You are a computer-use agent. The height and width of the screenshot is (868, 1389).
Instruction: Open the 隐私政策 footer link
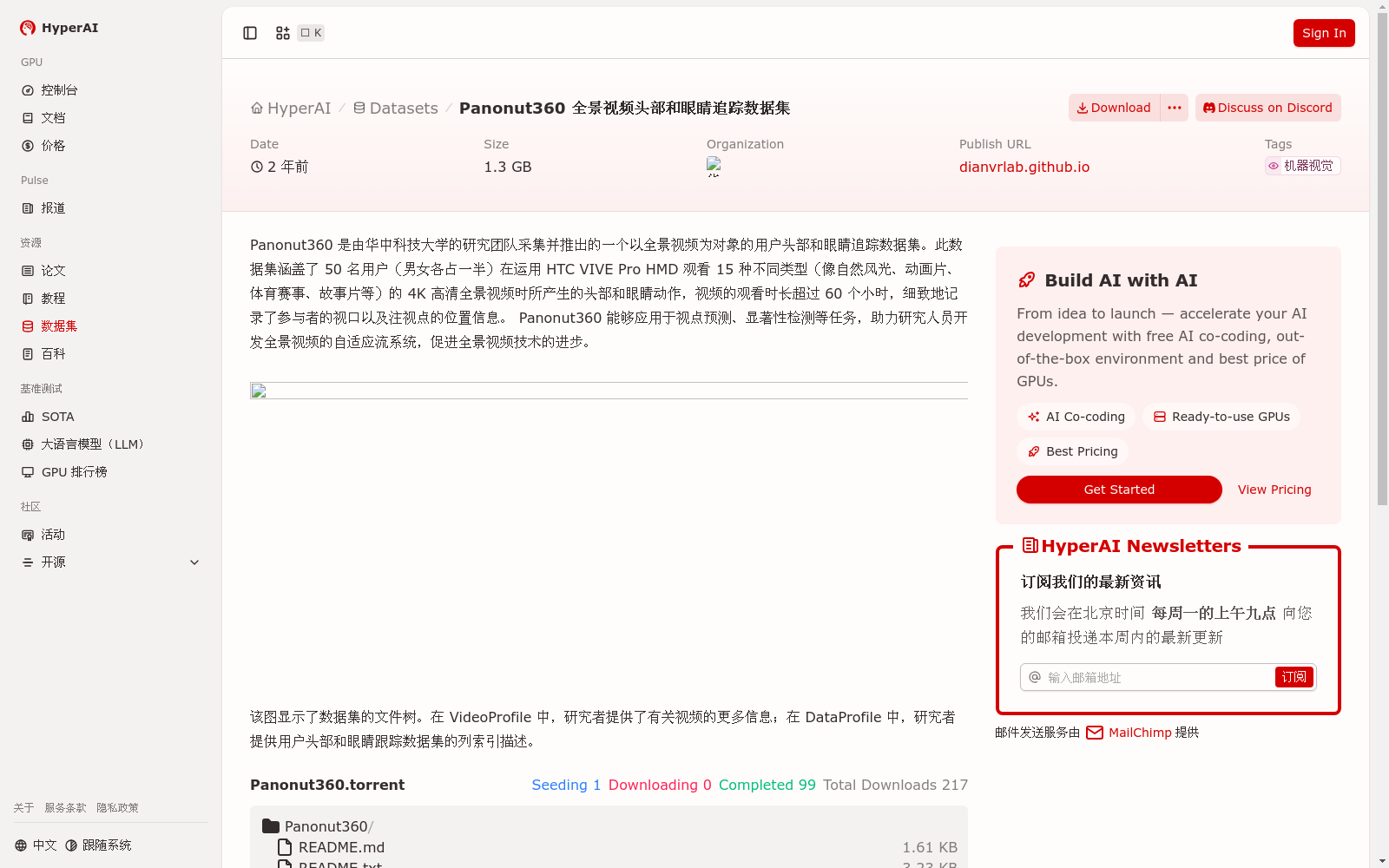coord(117,808)
